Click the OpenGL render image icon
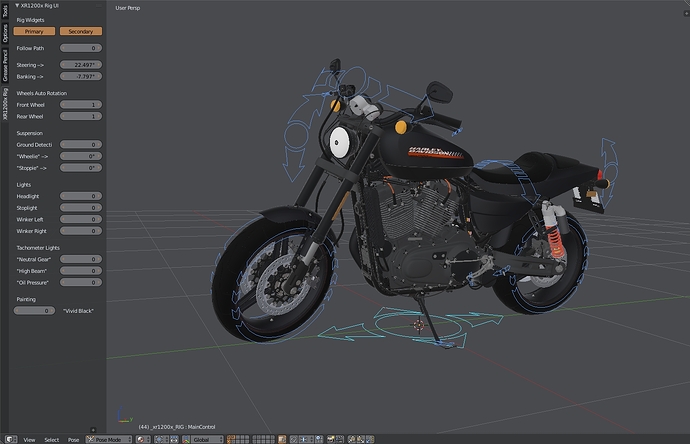The height and width of the screenshot is (444, 690). click(x=330, y=439)
